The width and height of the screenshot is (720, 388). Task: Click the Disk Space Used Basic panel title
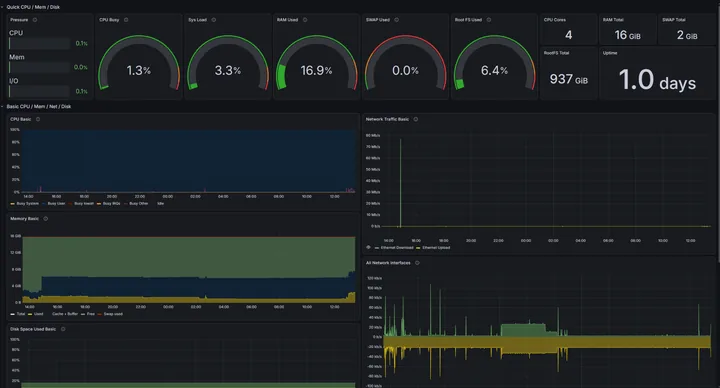click(33, 329)
